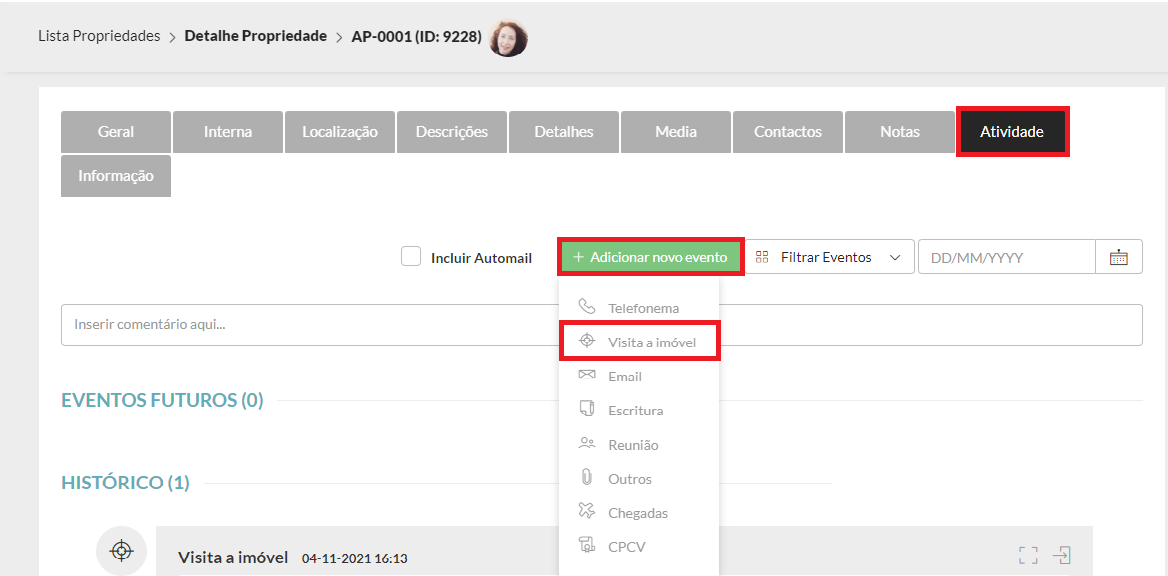Click the contract icon beside CPCV
The height and width of the screenshot is (576, 1168).
pyautogui.click(x=587, y=545)
